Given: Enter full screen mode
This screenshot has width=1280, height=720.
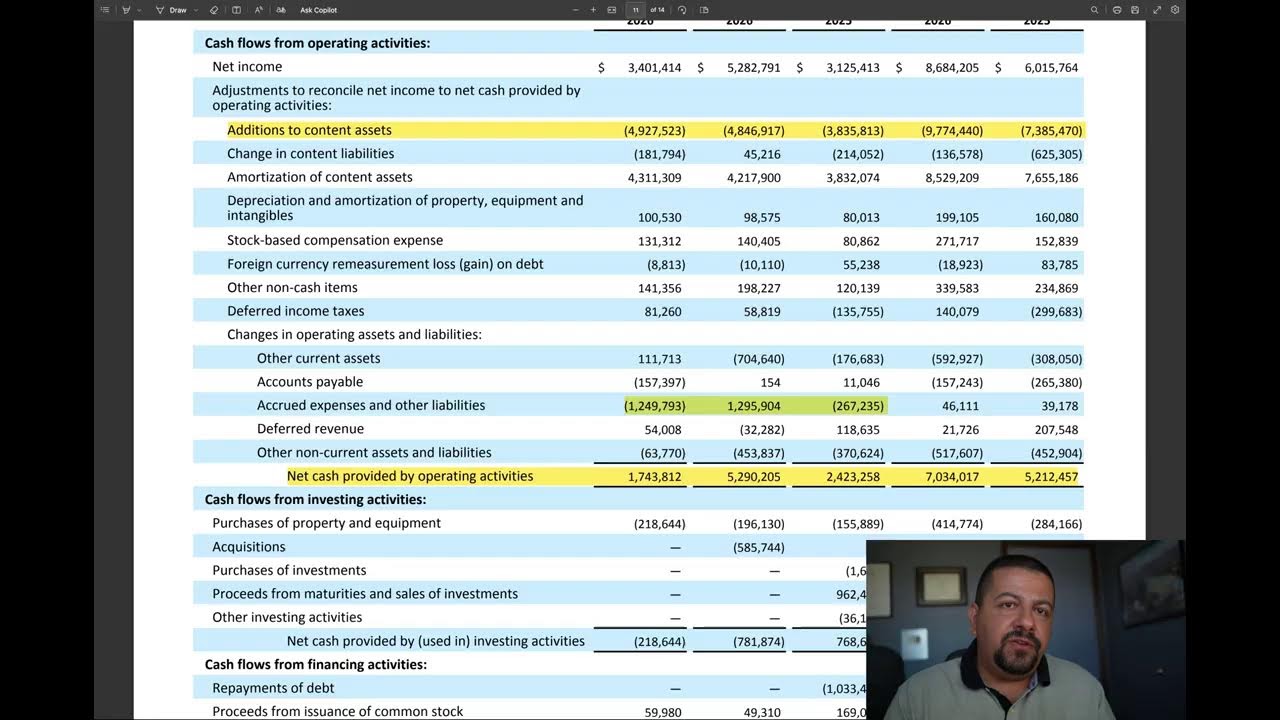Looking at the screenshot, I should coord(1158,10).
